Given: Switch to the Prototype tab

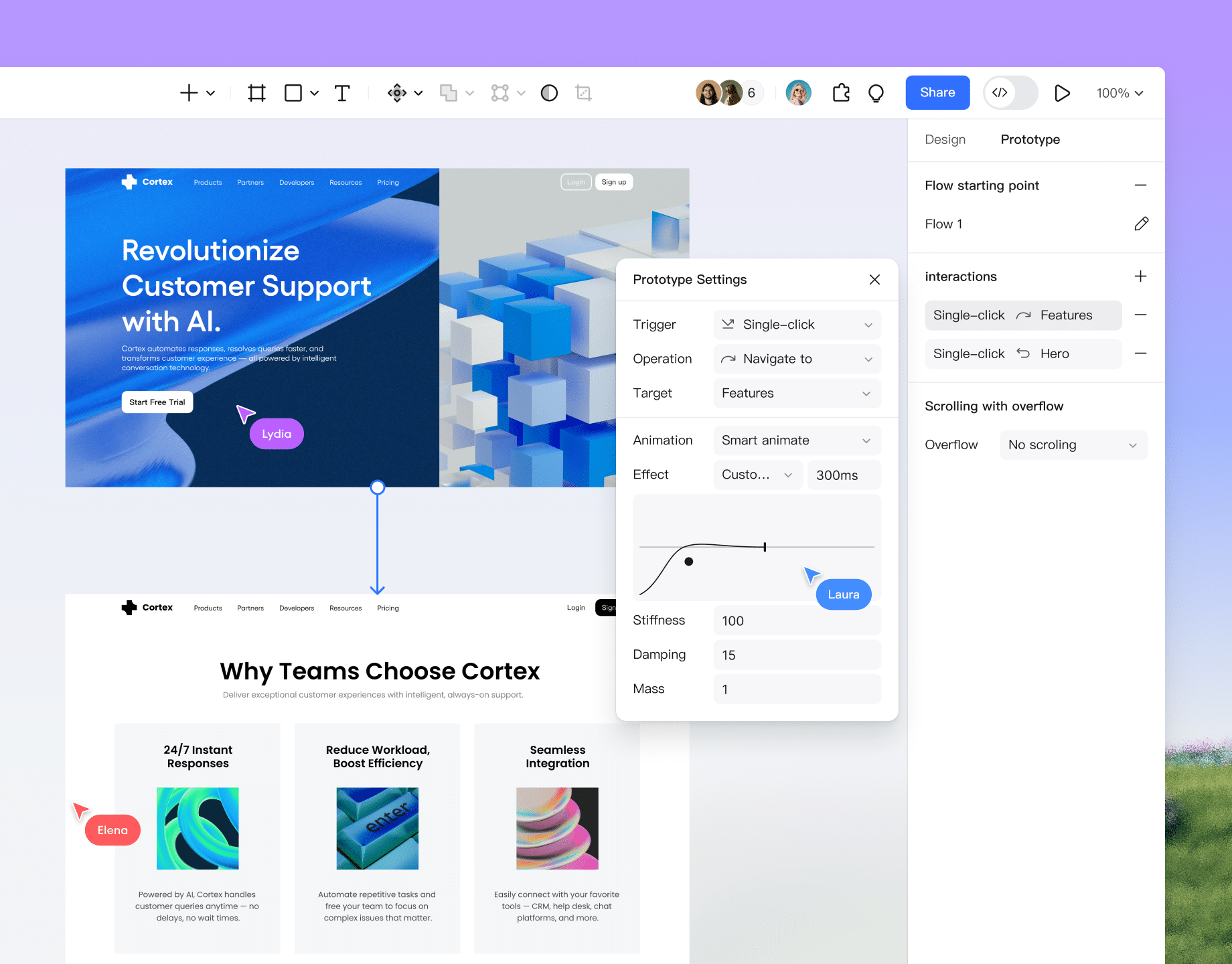Looking at the screenshot, I should point(1030,140).
